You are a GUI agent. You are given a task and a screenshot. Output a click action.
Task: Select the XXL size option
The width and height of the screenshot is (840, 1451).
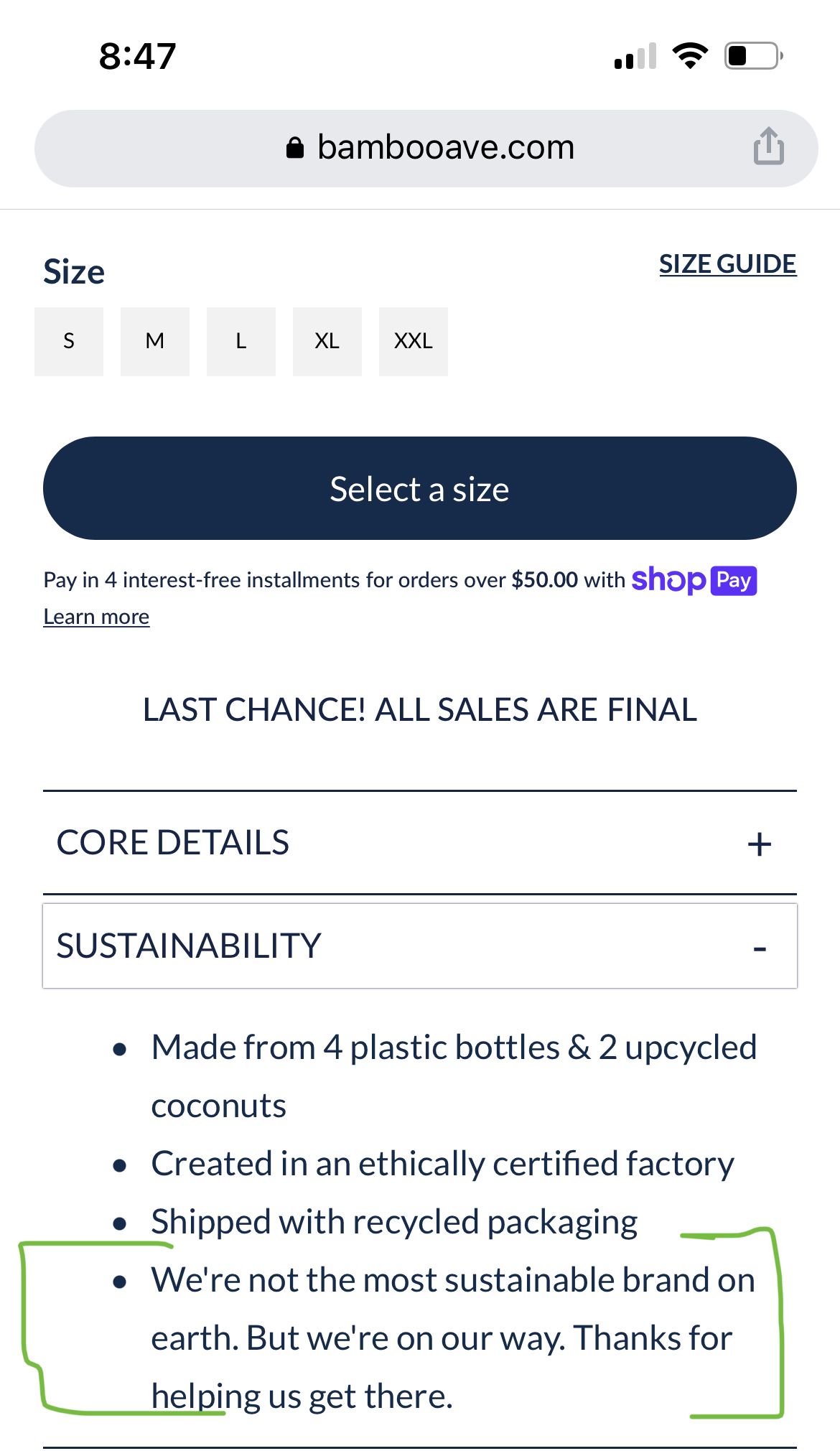pos(414,341)
